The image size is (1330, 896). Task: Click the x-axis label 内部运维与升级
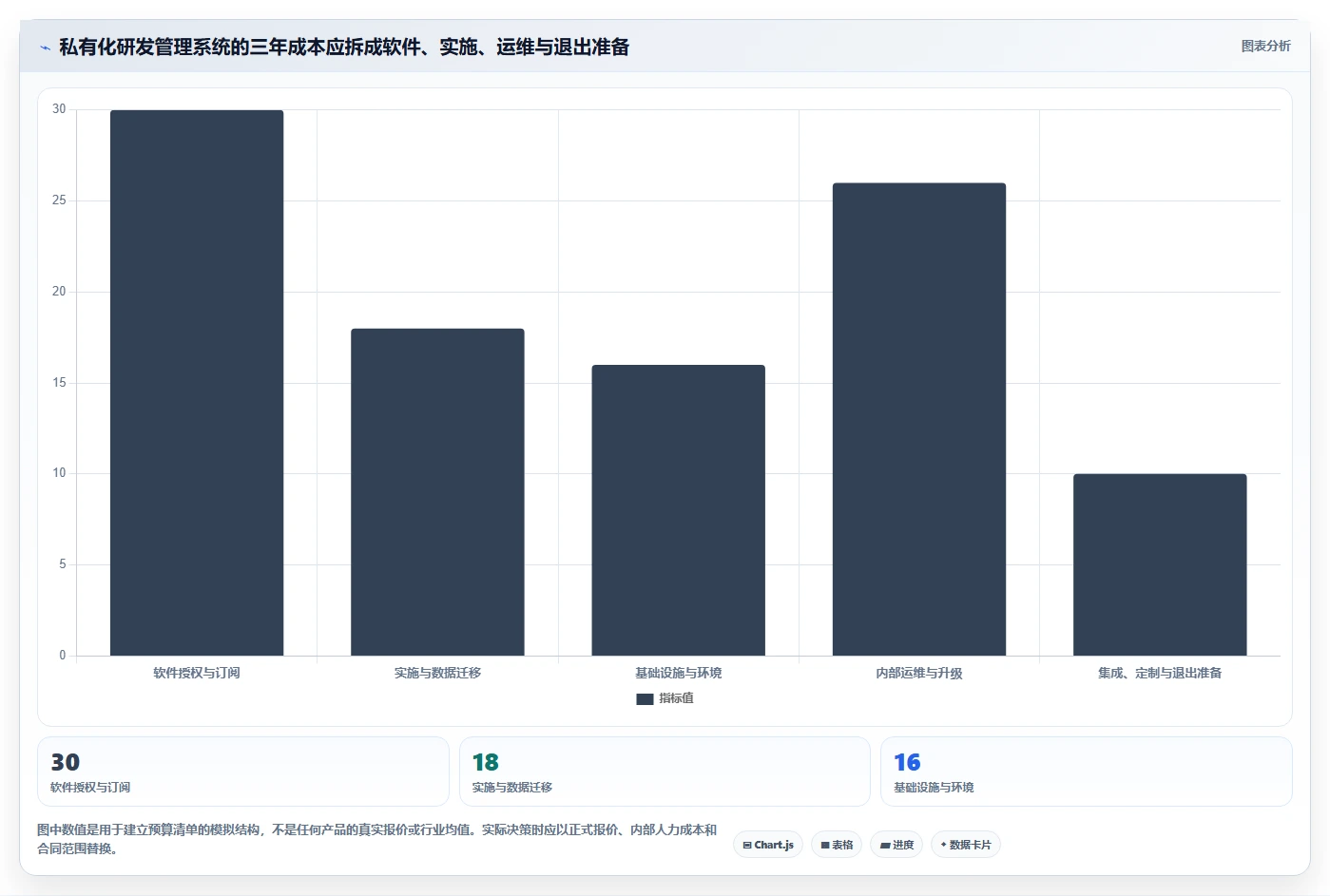click(x=919, y=673)
